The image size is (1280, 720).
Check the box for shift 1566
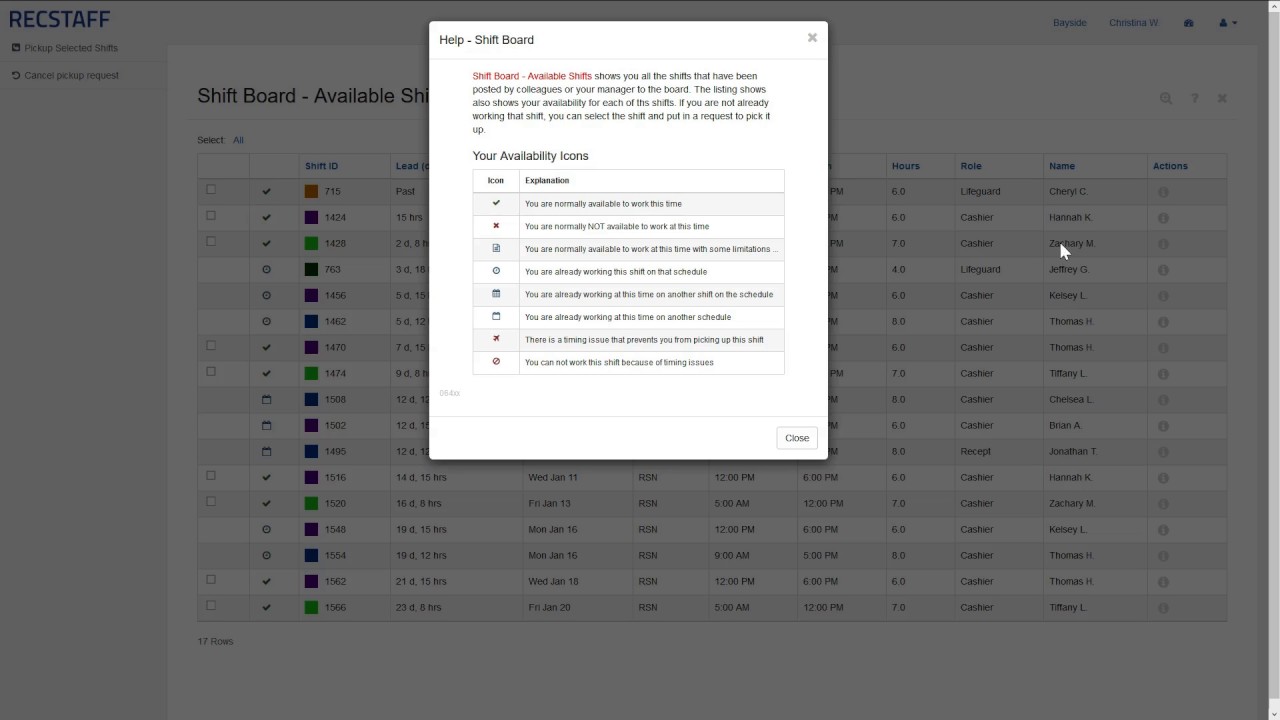coord(211,606)
